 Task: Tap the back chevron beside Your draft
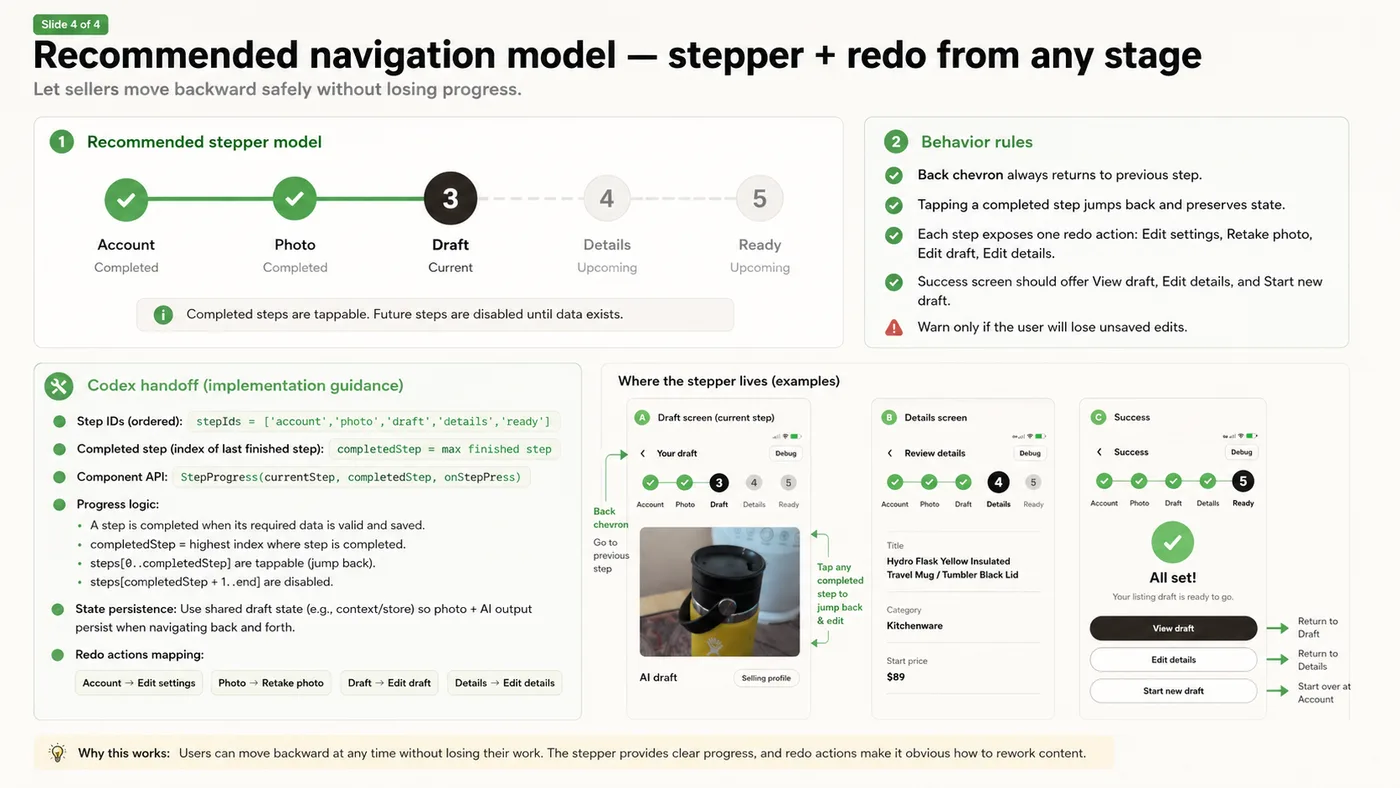[x=643, y=453]
